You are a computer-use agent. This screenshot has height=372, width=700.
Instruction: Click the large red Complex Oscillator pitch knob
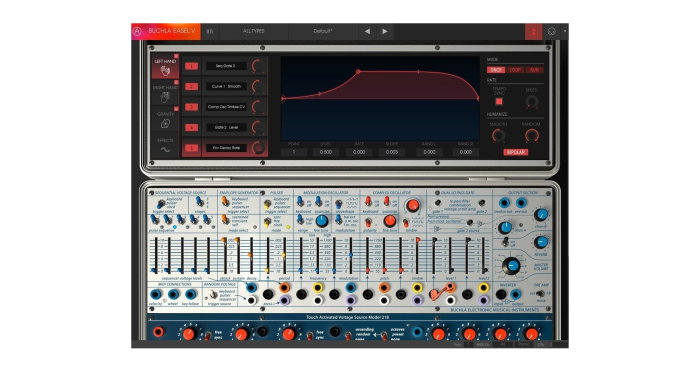[412, 205]
